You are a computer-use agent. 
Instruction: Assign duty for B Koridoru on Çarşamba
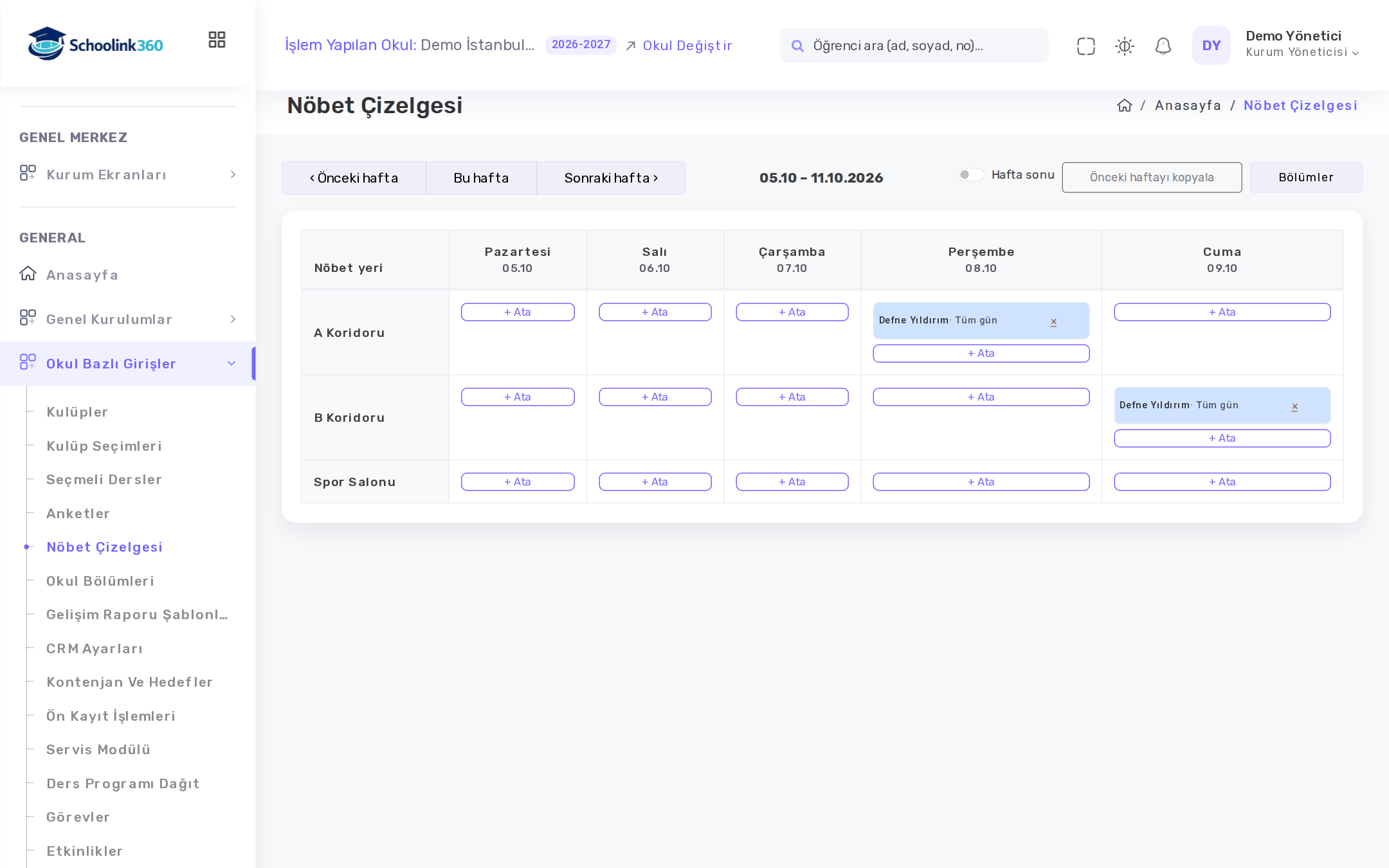792,397
